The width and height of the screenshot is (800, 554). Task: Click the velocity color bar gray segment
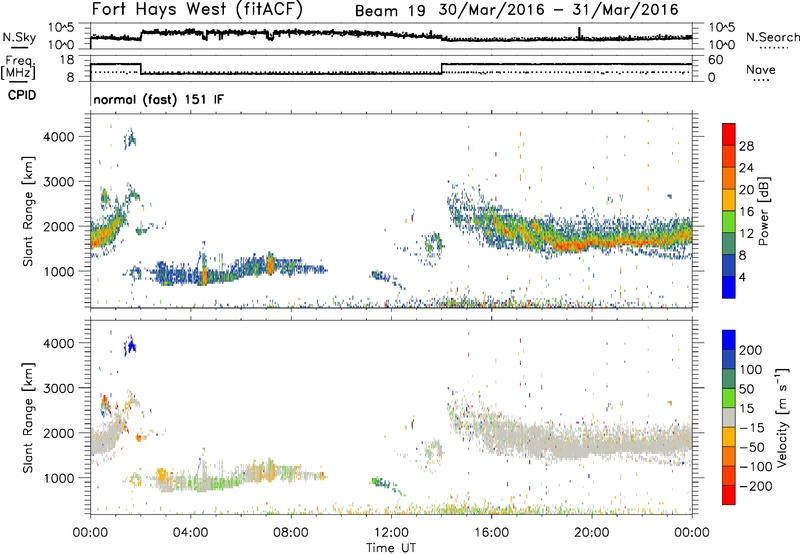(x=729, y=418)
